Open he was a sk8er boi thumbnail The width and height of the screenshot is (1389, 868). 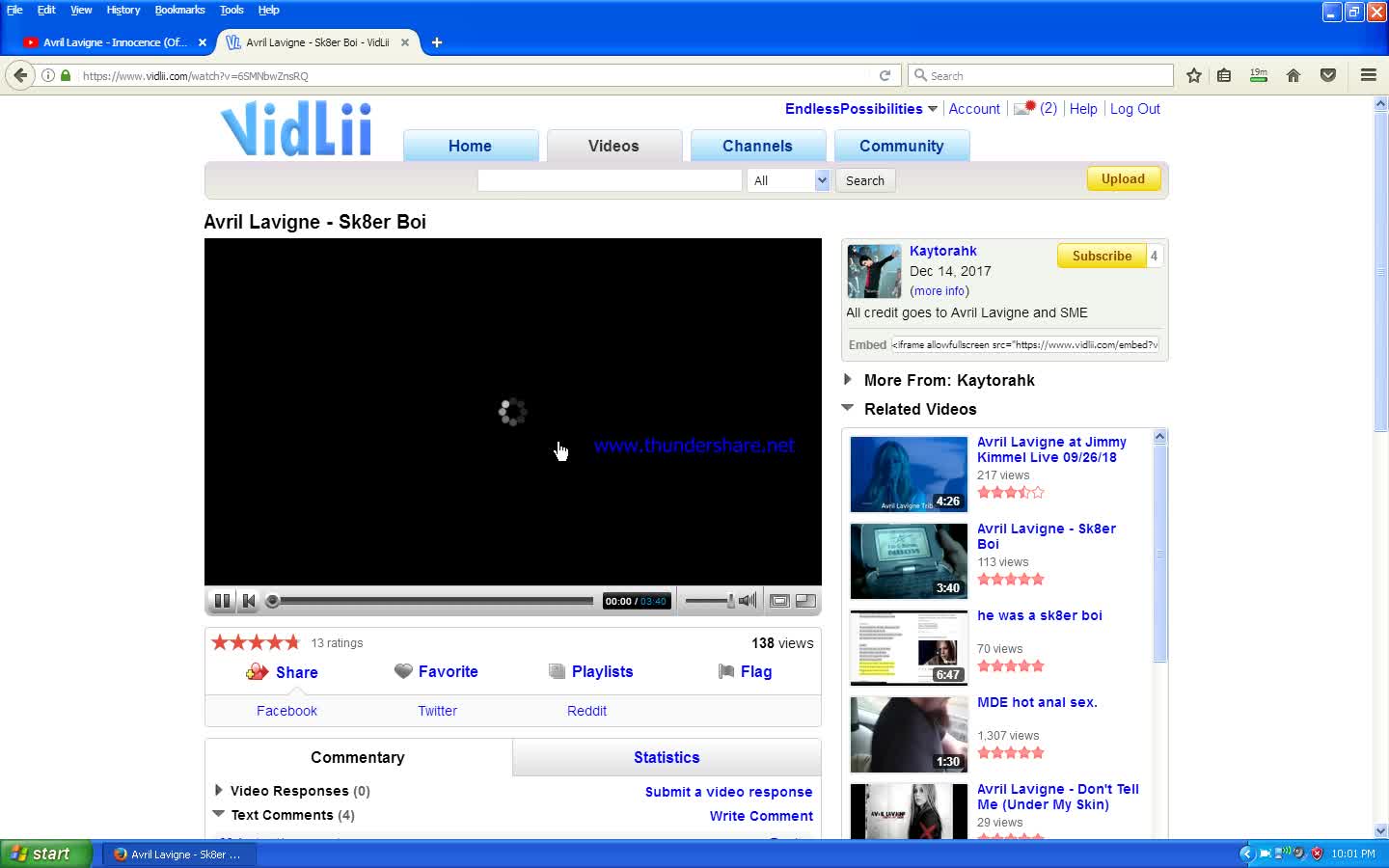[x=909, y=647]
